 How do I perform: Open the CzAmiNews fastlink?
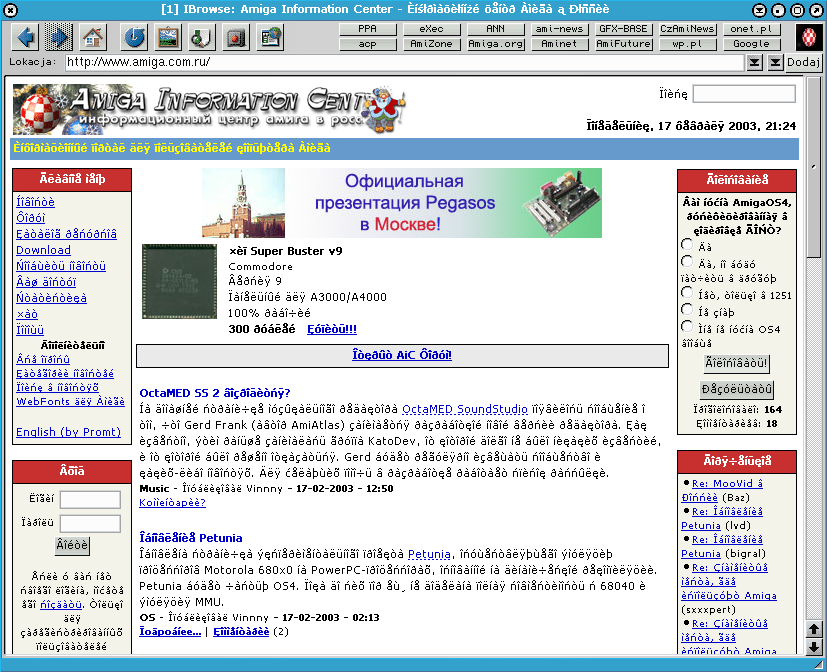(x=687, y=29)
